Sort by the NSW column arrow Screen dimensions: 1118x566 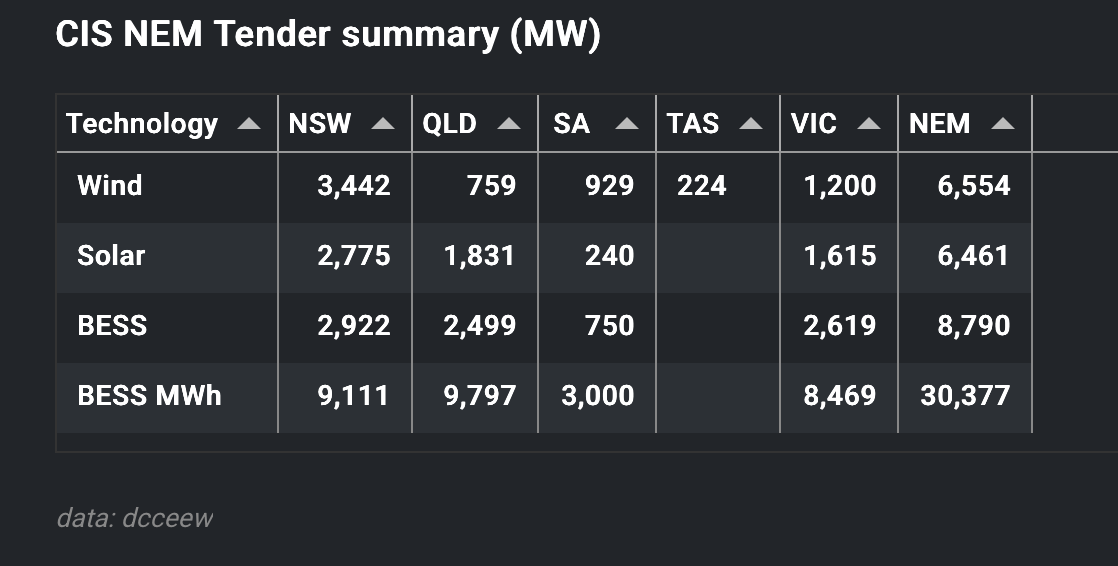(x=382, y=124)
